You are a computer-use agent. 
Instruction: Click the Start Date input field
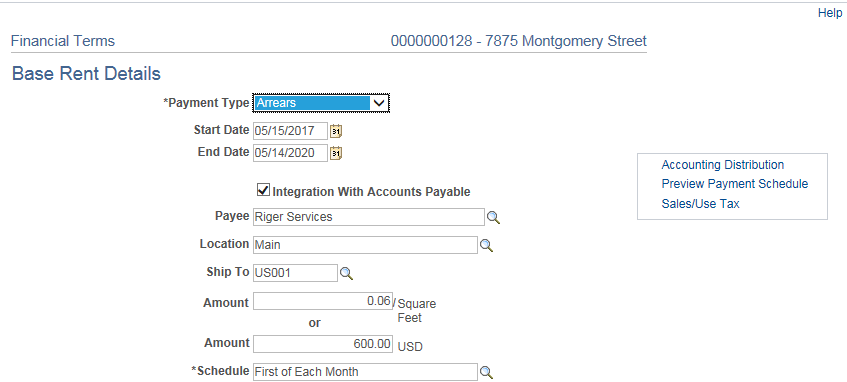point(291,131)
